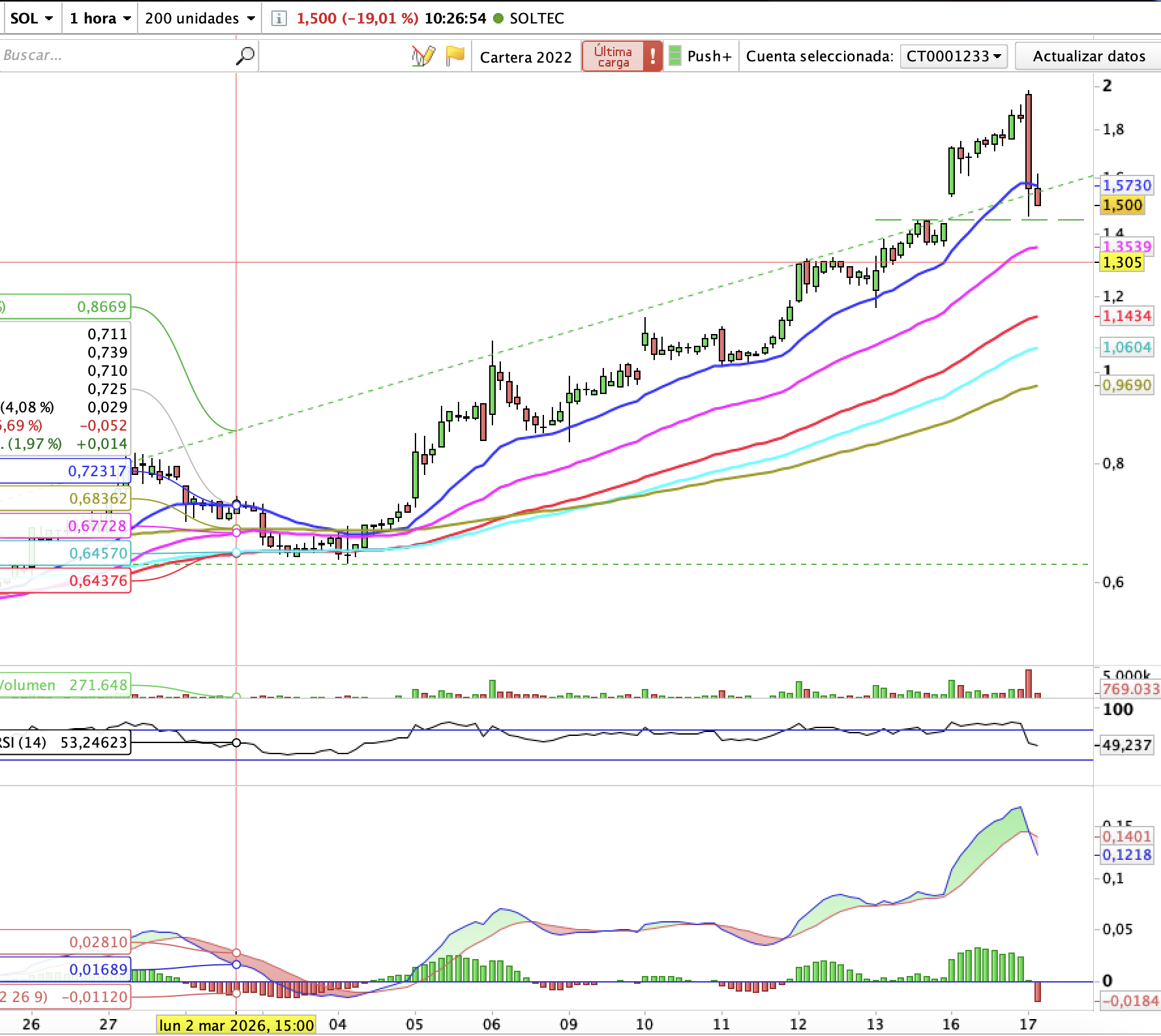The image size is (1161, 1036).
Task: Click the green Push+ indicator icon
Action: [x=675, y=56]
